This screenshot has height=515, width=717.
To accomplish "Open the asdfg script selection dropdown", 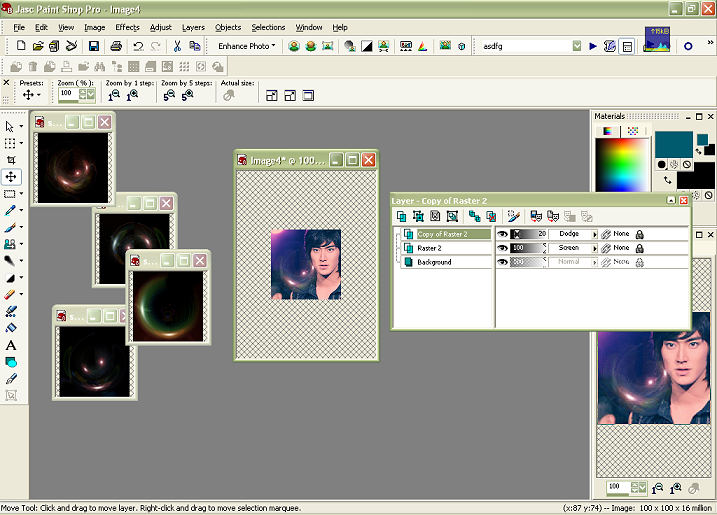I will pos(577,46).
